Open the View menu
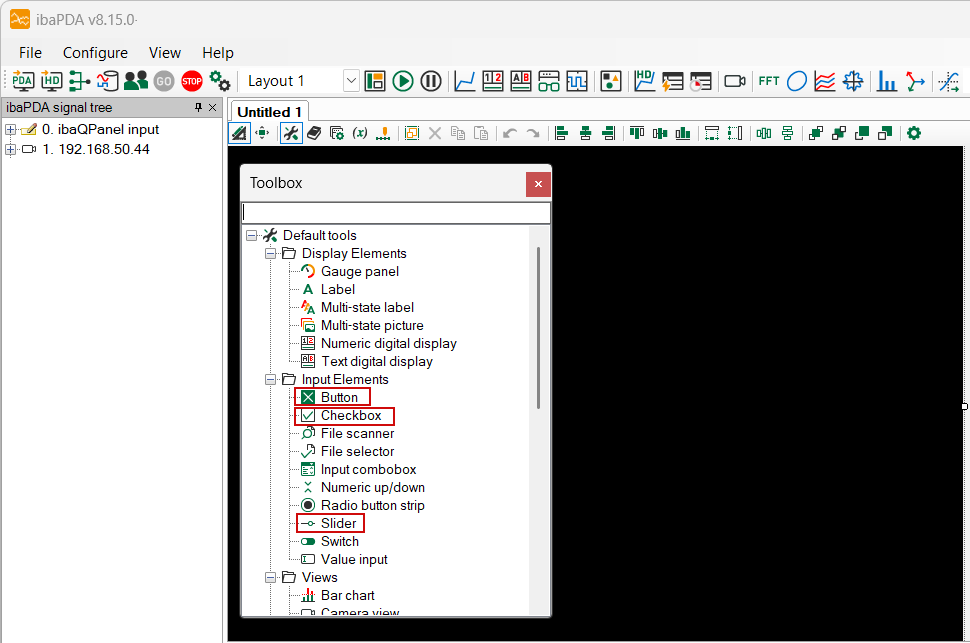970x643 pixels. (165, 53)
